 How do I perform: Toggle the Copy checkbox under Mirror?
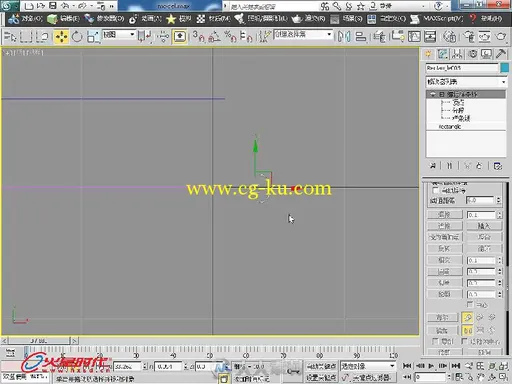[x=435, y=341]
